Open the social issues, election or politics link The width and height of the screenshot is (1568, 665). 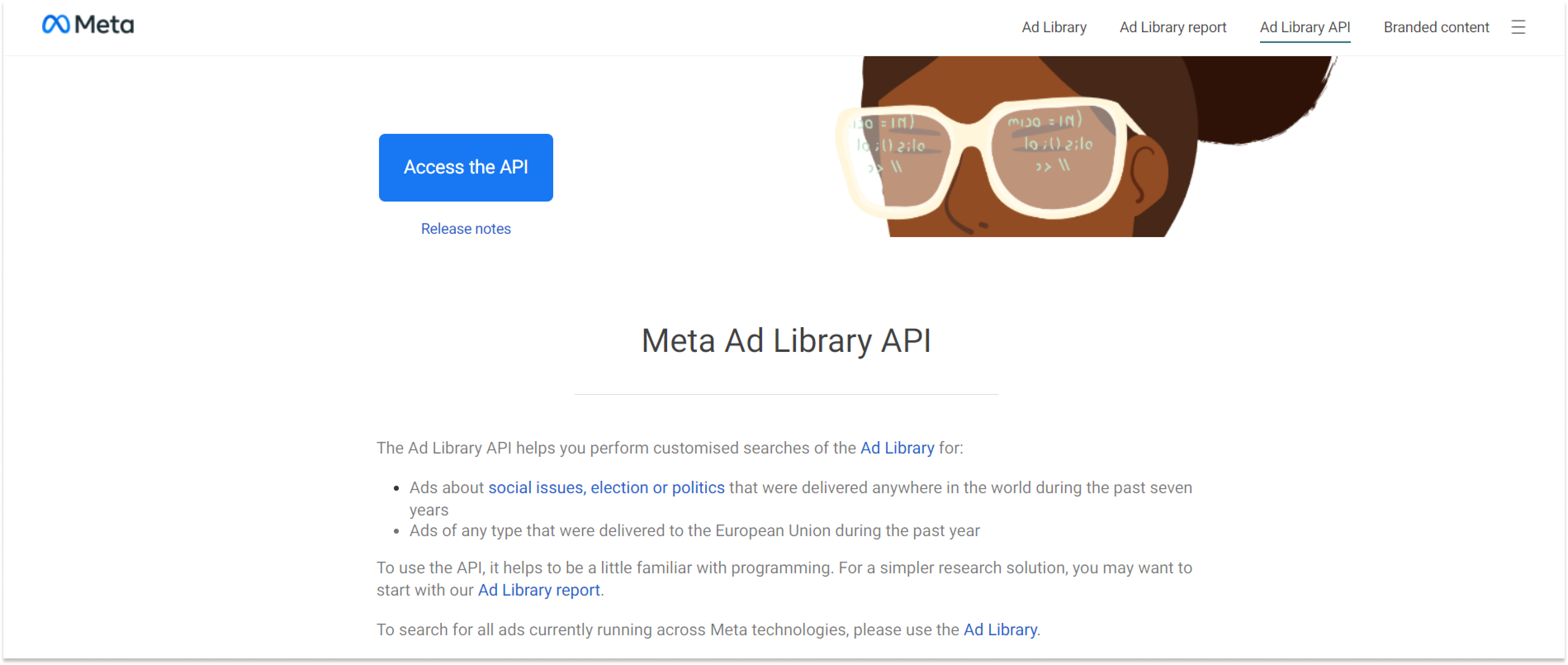(x=606, y=488)
